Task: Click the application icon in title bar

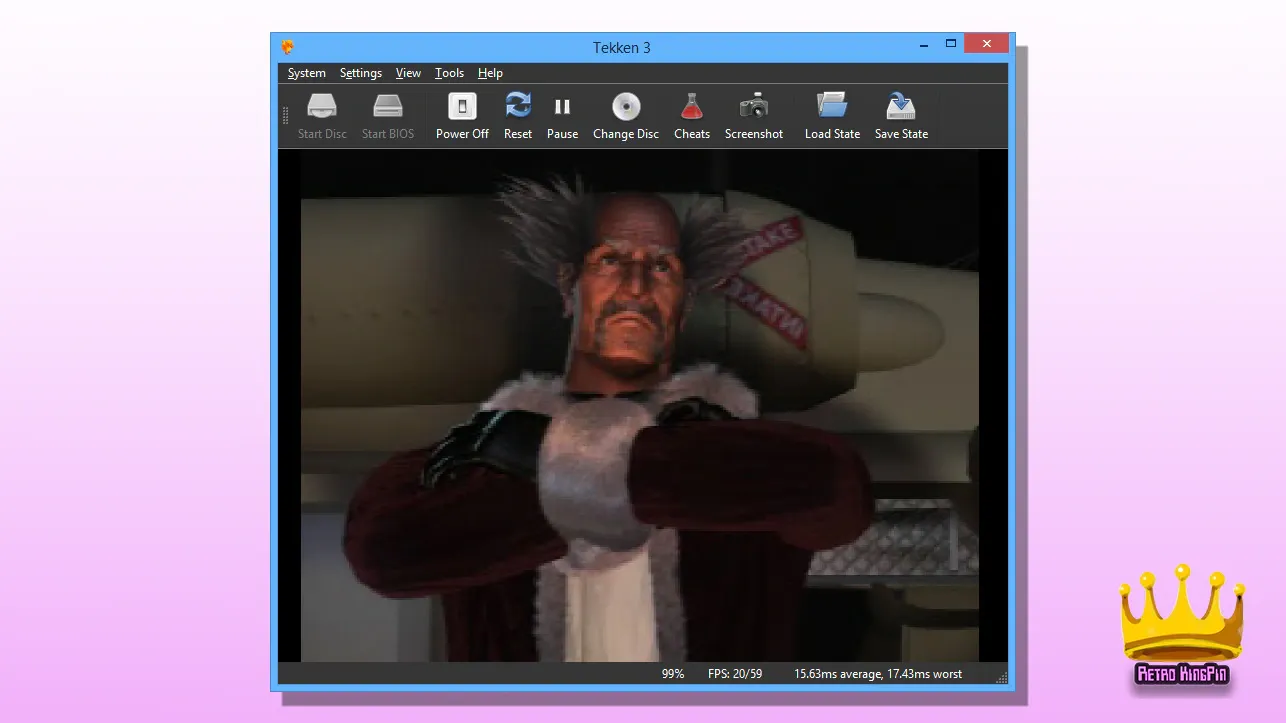Action: click(288, 47)
